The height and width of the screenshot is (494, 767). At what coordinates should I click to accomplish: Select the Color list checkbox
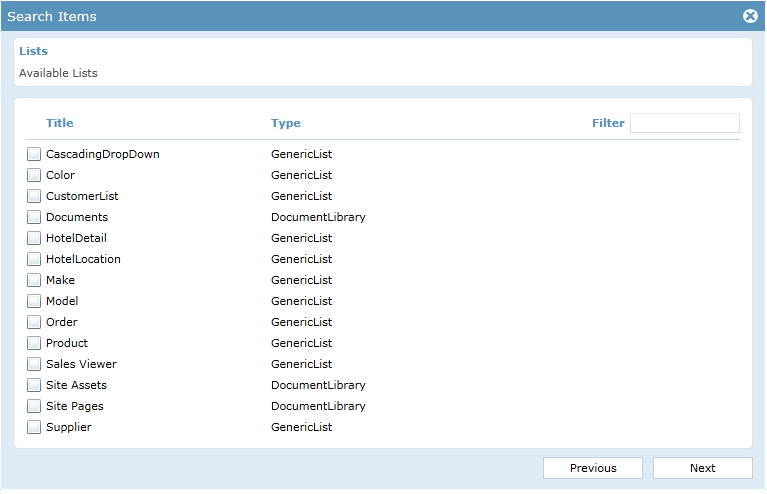[x=34, y=175]
